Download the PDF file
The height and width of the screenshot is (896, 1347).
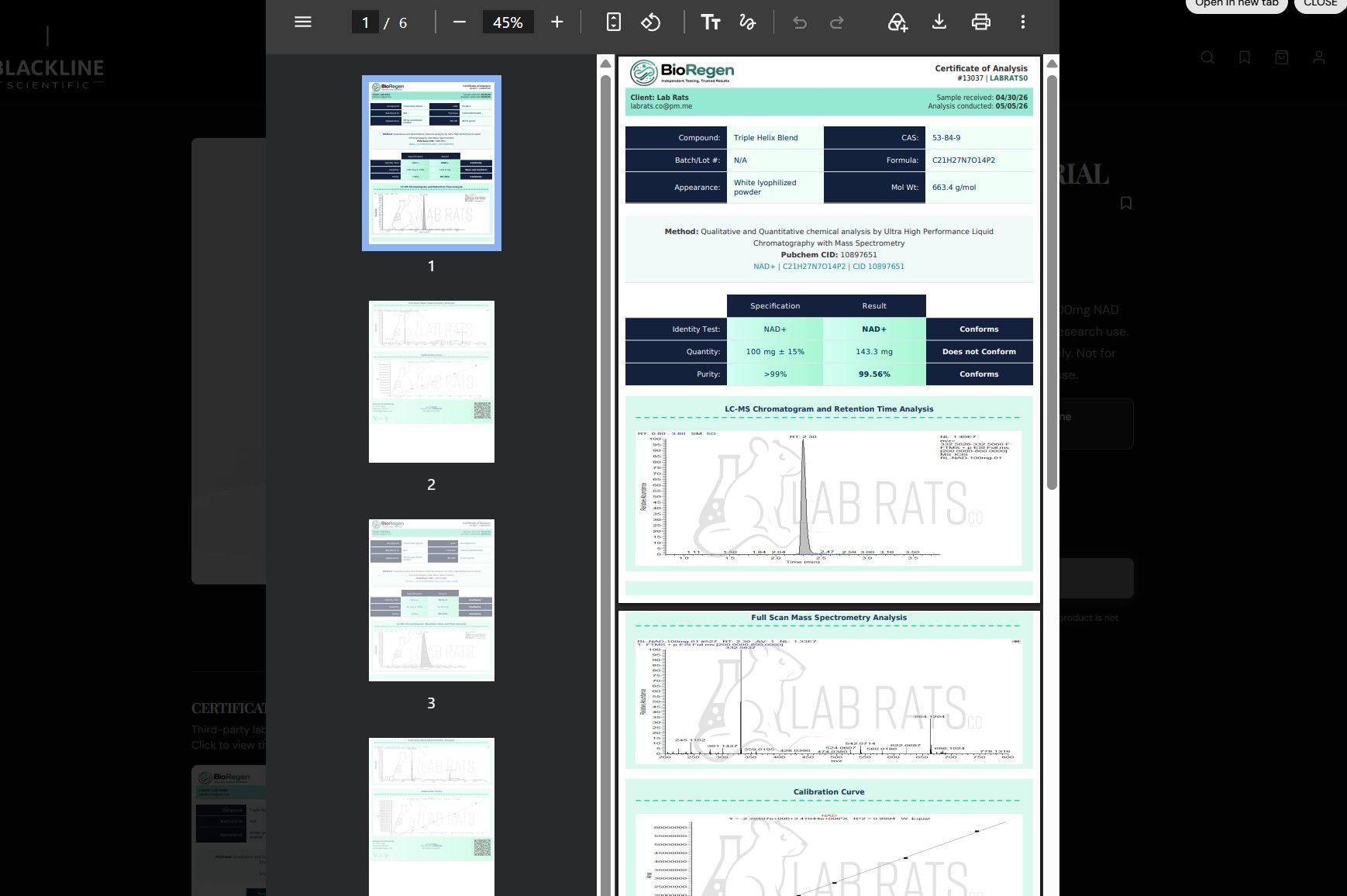click(939, 22)
